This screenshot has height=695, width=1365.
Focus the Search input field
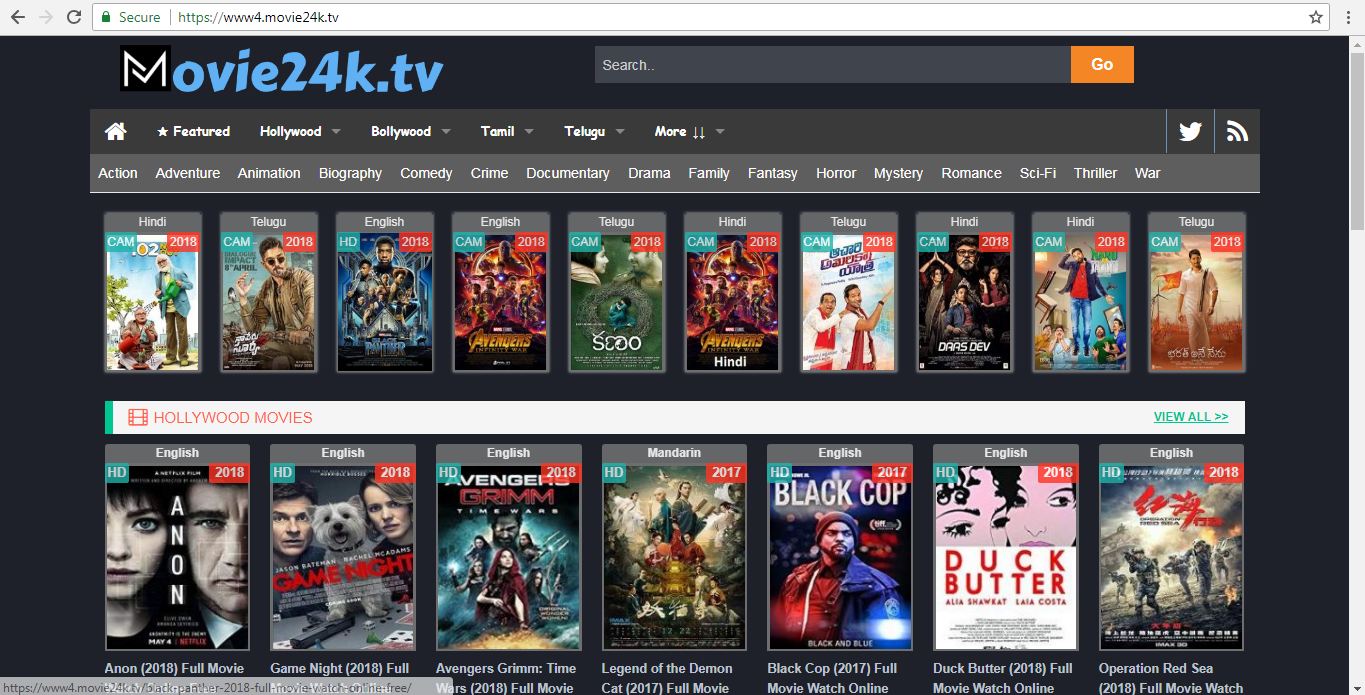click(832, 65)
